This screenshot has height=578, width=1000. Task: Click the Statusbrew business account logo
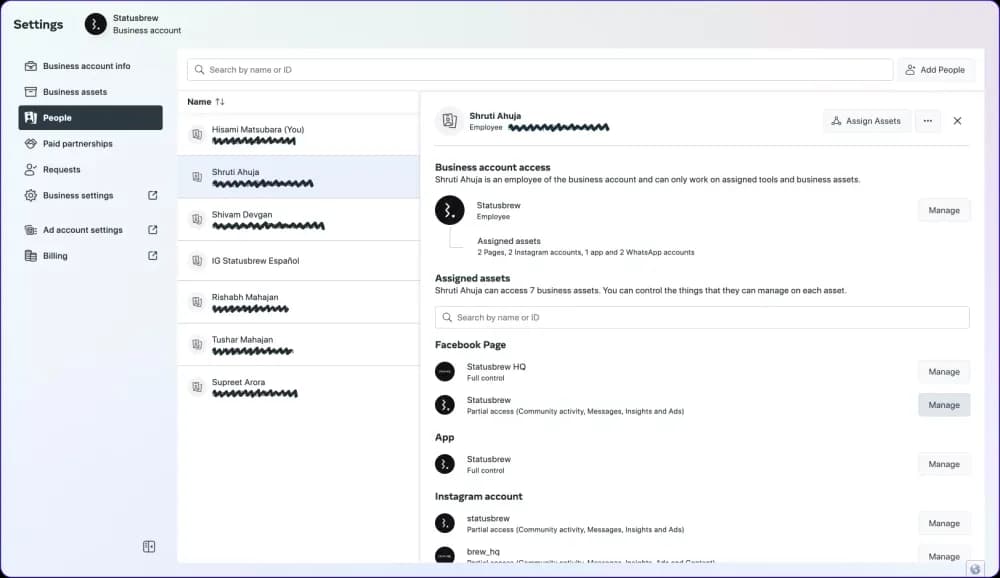click(x=96, y=24)
